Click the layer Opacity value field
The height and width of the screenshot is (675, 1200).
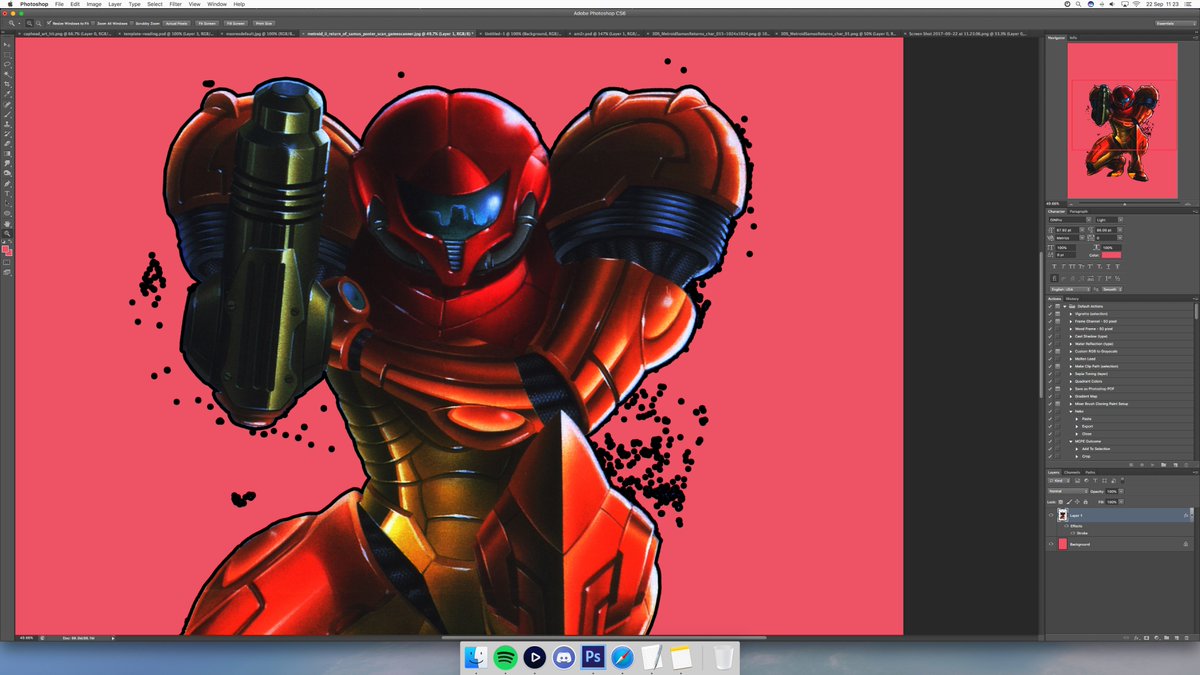pos(1112,491)
